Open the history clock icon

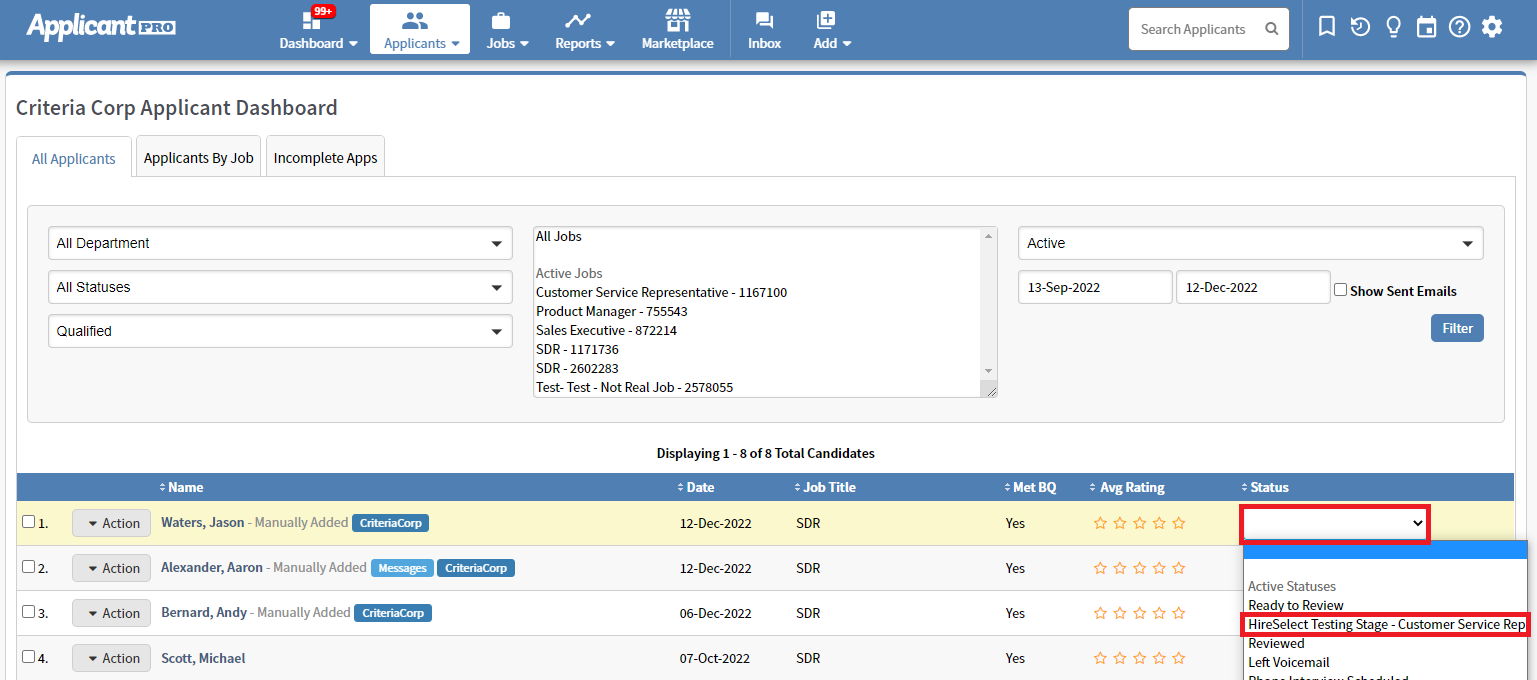click(1360, 27)
